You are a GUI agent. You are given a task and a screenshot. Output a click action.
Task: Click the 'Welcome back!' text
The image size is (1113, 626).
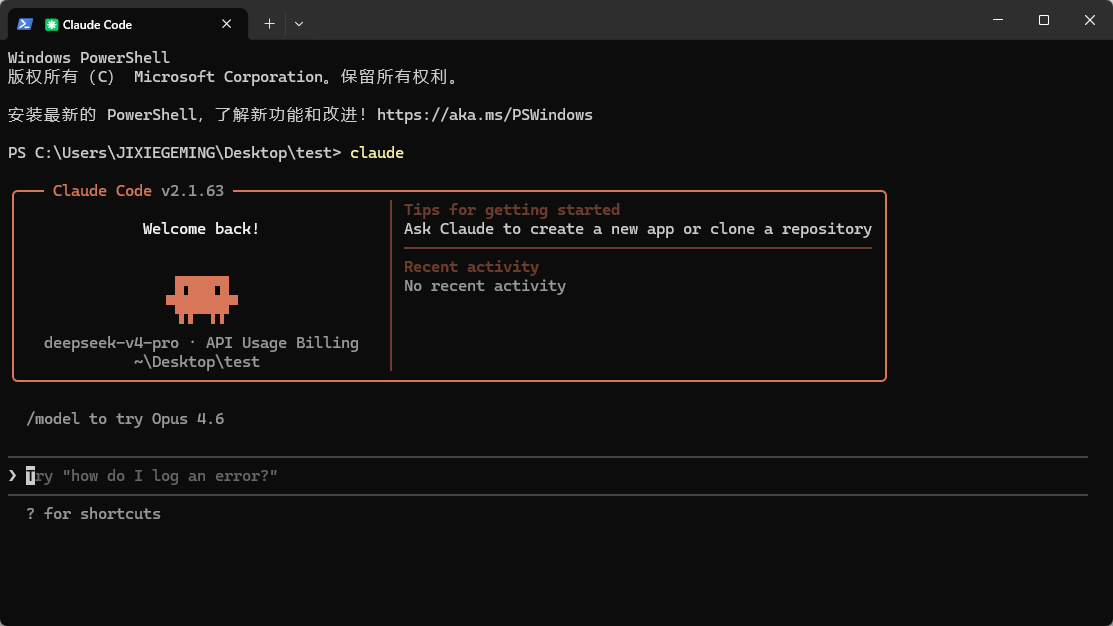pyautogui.click(x=201, y=229)
